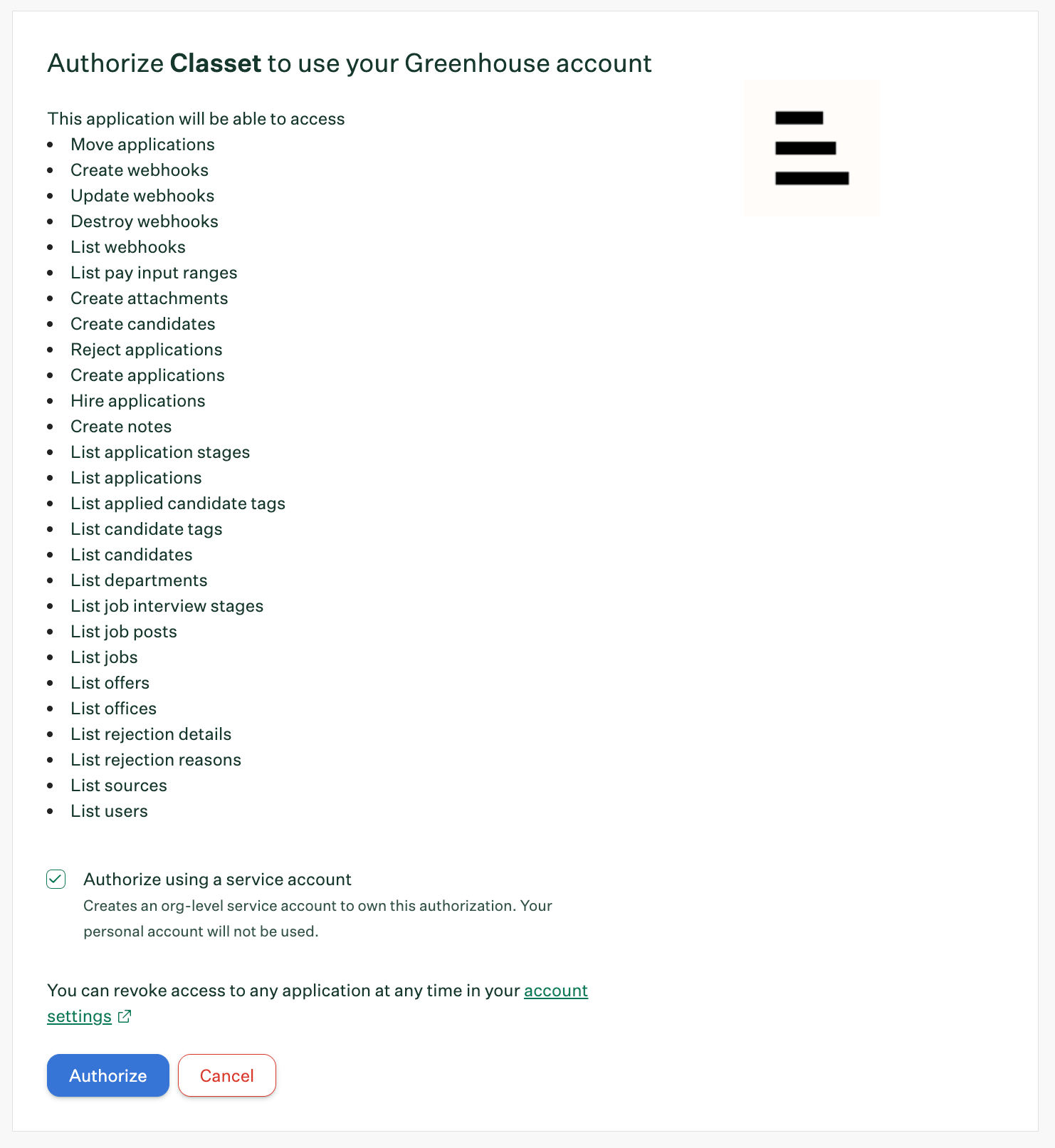This screenshot has width=1055, height=1148.
Task: Click the 'List users' permission item
Action: (109, 811)
